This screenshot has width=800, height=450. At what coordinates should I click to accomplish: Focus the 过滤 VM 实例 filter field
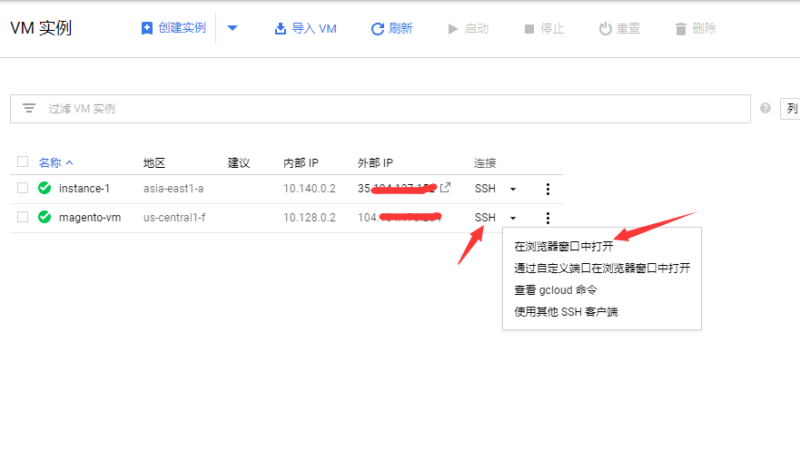[x=380, y=109]
